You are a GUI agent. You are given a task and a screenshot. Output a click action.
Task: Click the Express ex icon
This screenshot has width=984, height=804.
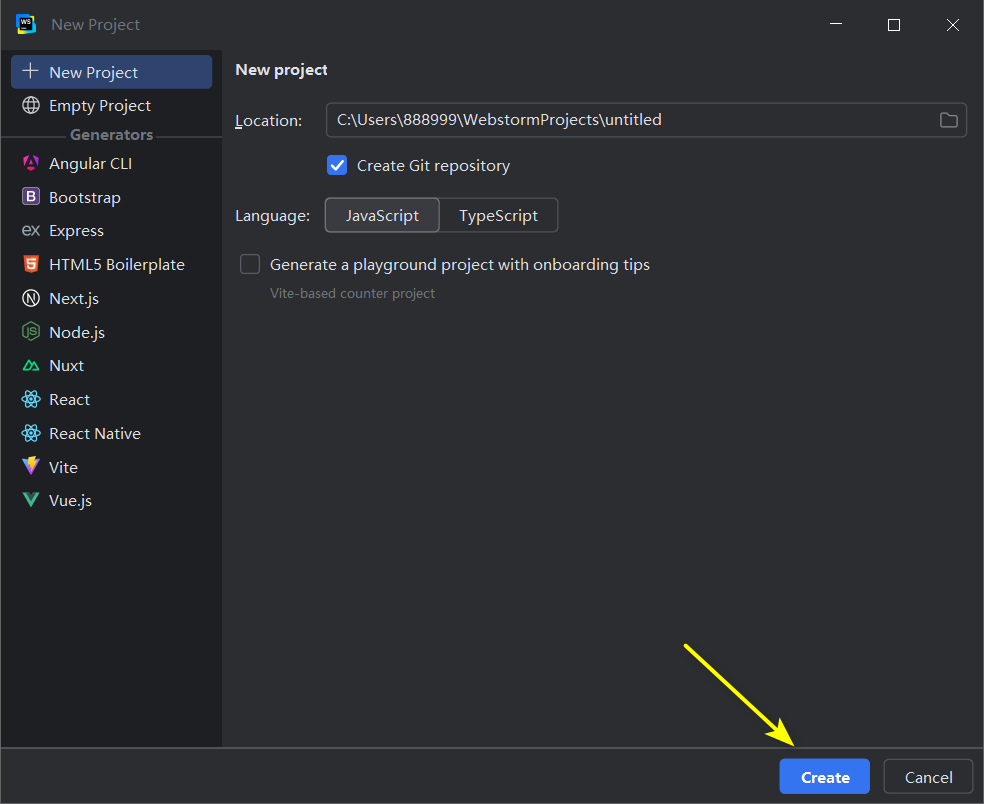31,230
